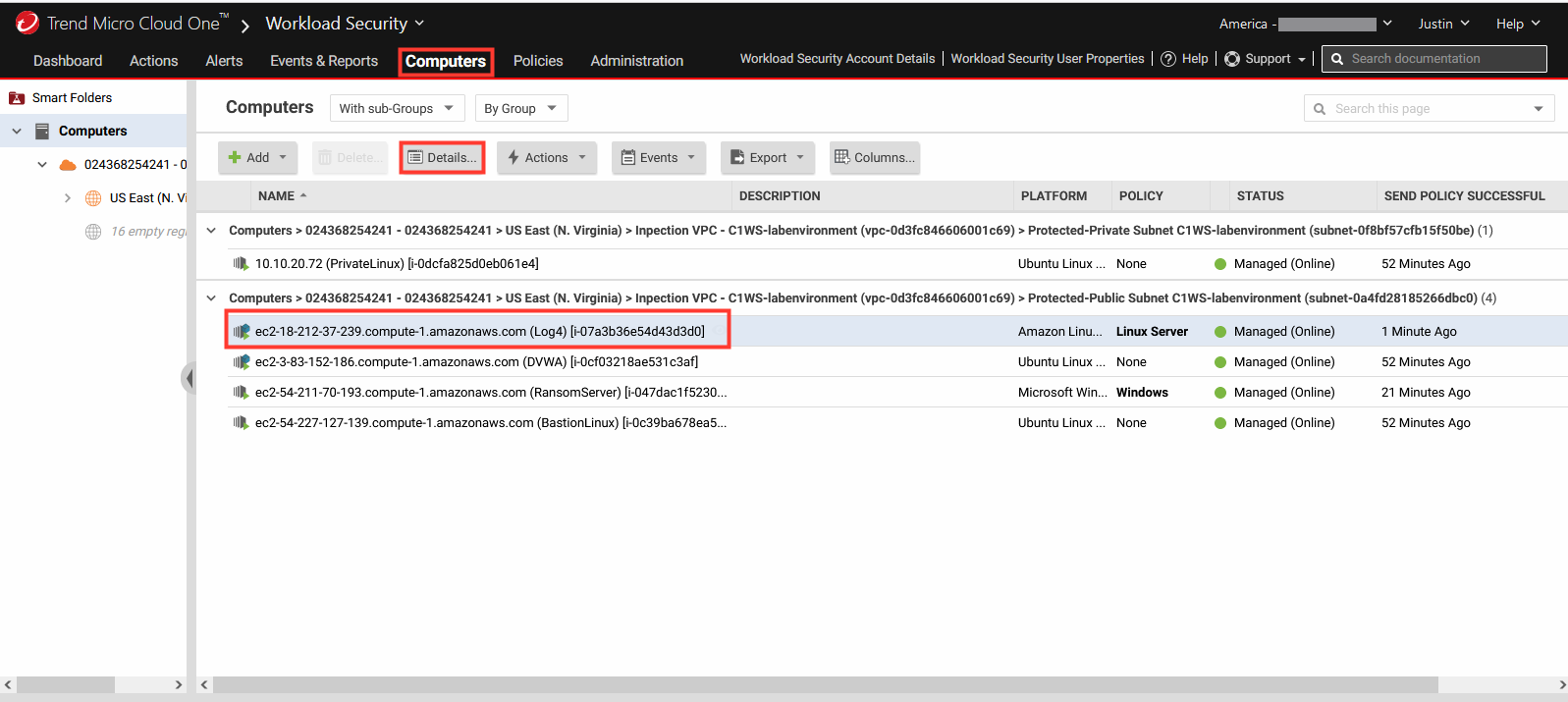Click the green status dot for Log4 row
This screenshot has width=1568, height=702.
click(x=1220, y=332)
